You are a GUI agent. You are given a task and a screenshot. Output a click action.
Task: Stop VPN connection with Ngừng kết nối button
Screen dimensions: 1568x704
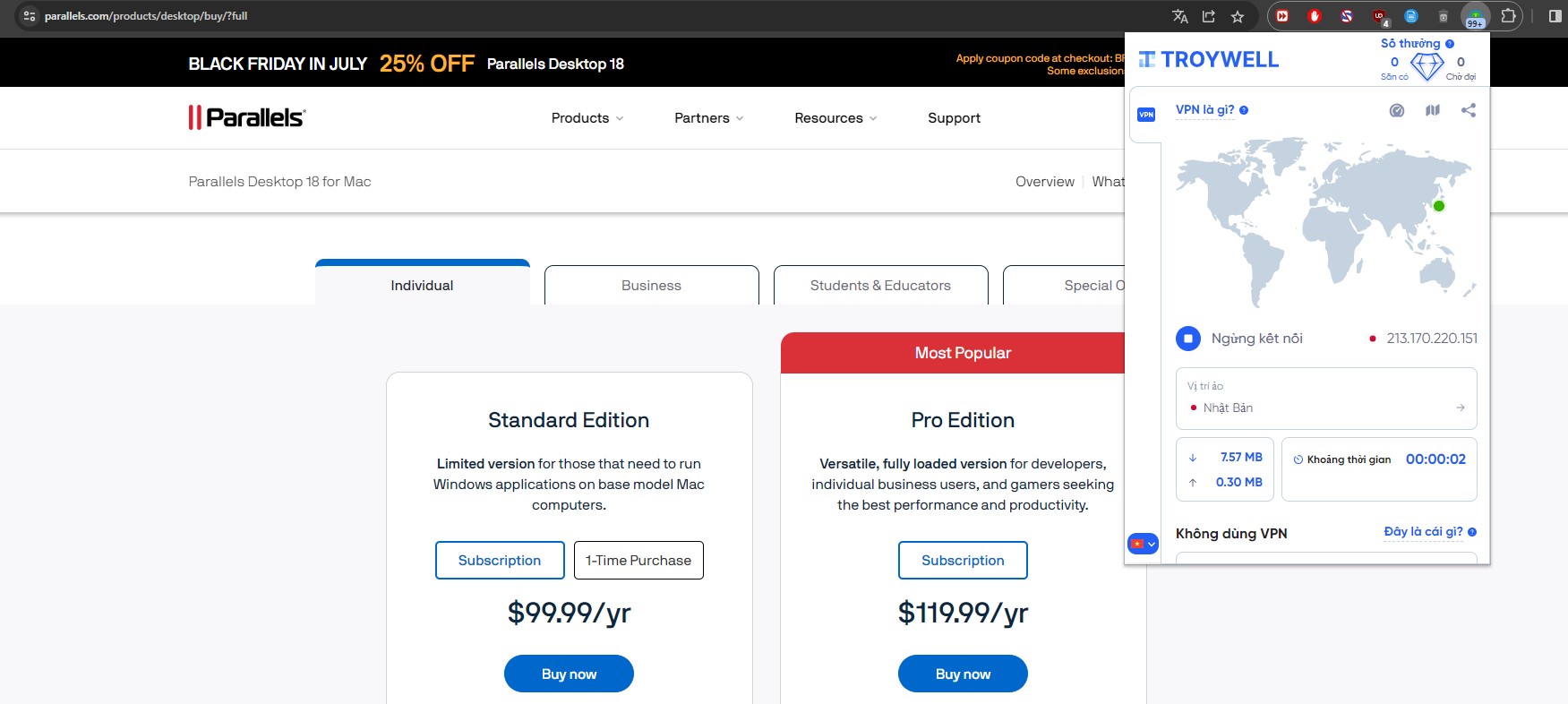click(x=1188, y=339)
